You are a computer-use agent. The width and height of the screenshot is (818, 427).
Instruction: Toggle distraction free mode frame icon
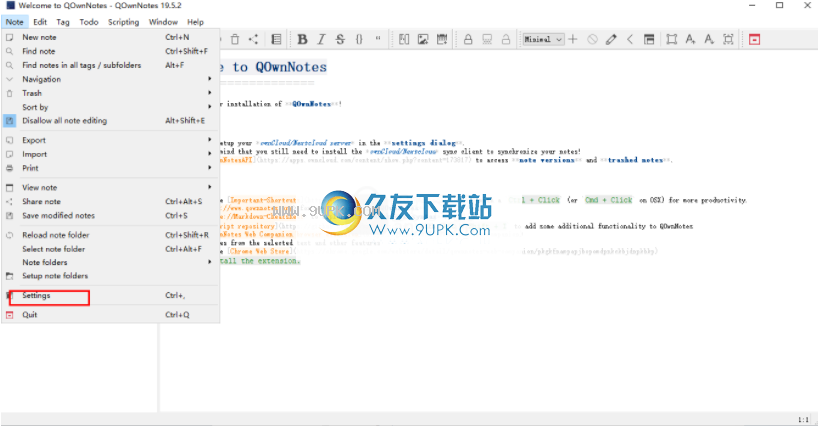pyautogui.click(x=672, y=39)
